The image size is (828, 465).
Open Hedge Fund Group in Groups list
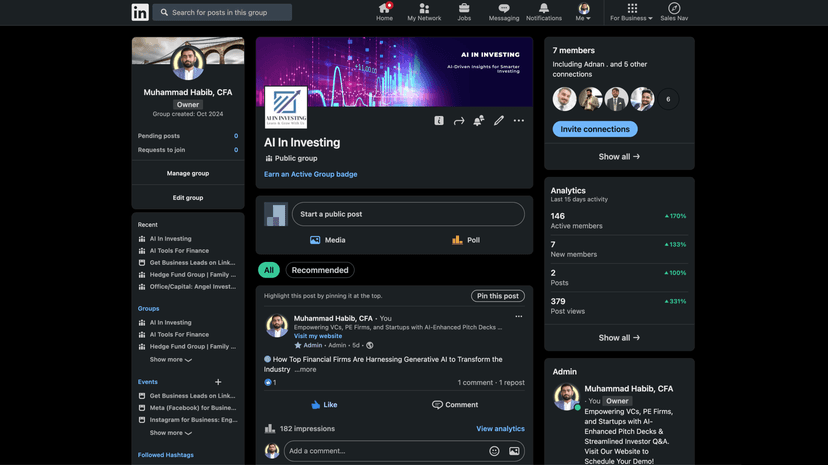coord(193,347)
